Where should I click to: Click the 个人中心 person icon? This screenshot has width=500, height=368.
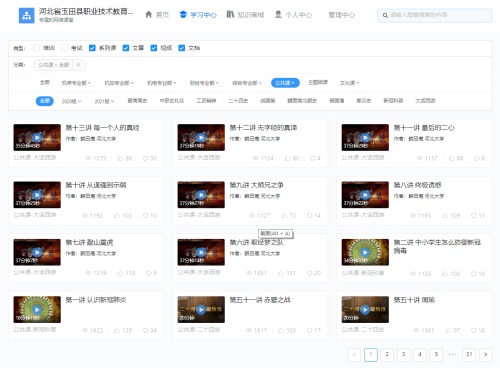click(278, 14)
